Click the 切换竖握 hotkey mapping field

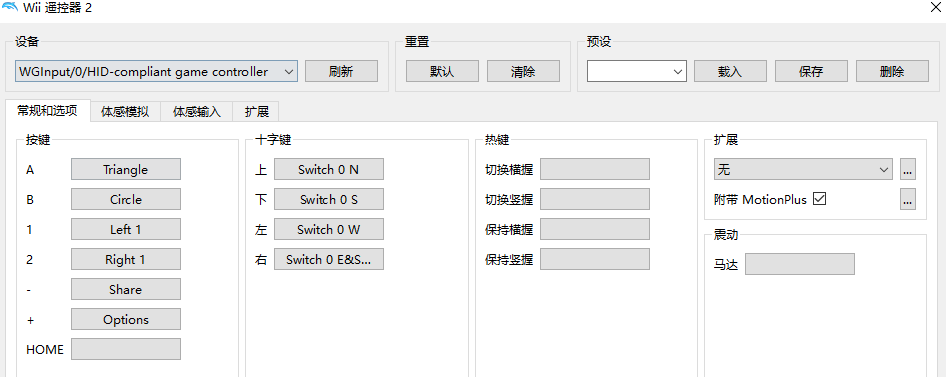coord(595,199)
